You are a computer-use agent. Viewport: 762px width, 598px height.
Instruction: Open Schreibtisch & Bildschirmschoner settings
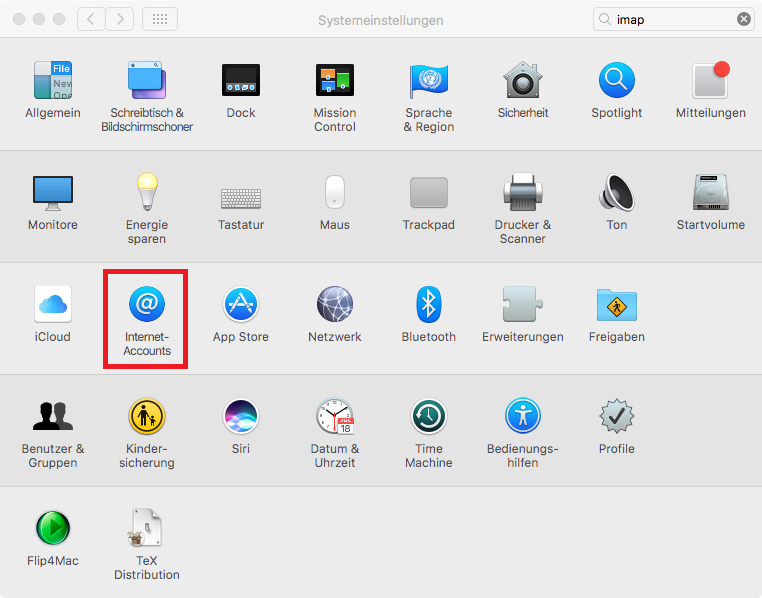point(147,80)
